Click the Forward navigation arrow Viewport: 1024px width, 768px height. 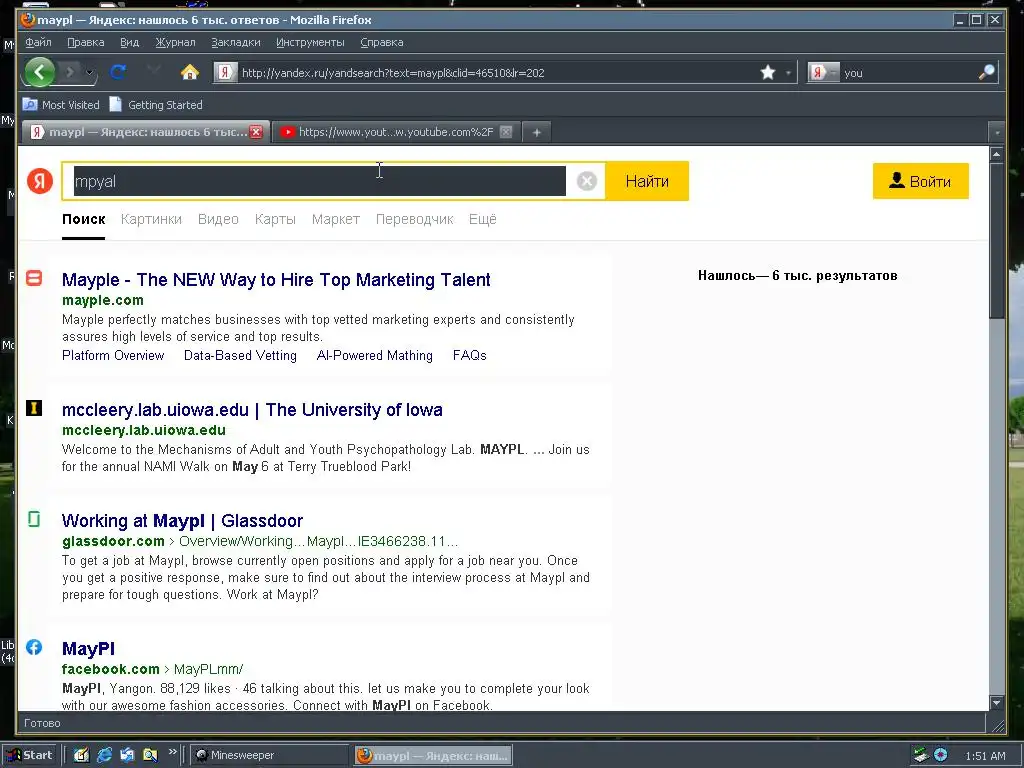71,72
